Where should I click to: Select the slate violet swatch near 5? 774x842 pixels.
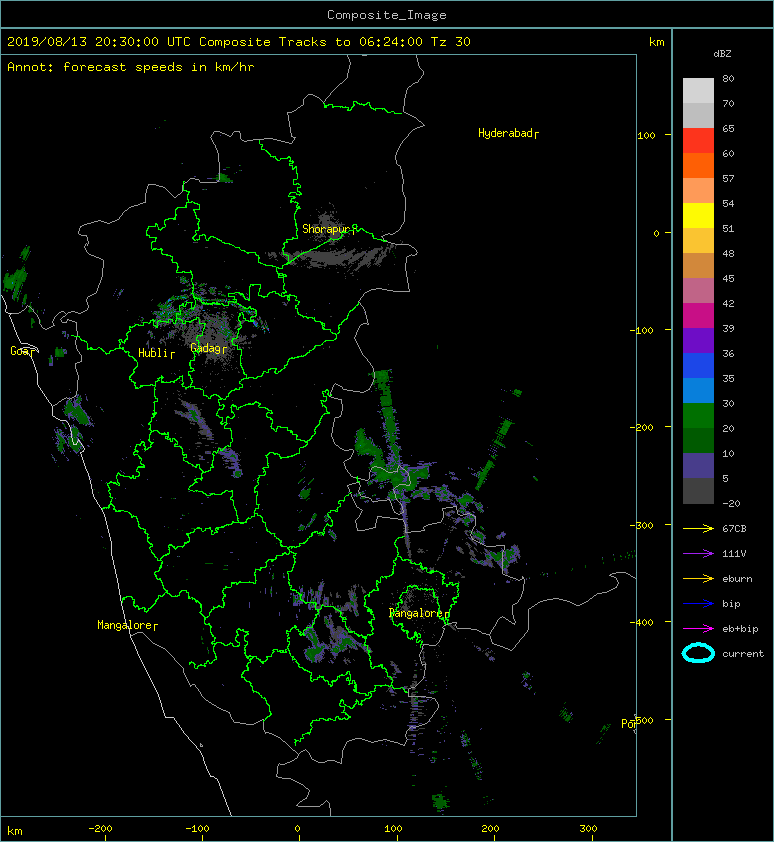698,465
